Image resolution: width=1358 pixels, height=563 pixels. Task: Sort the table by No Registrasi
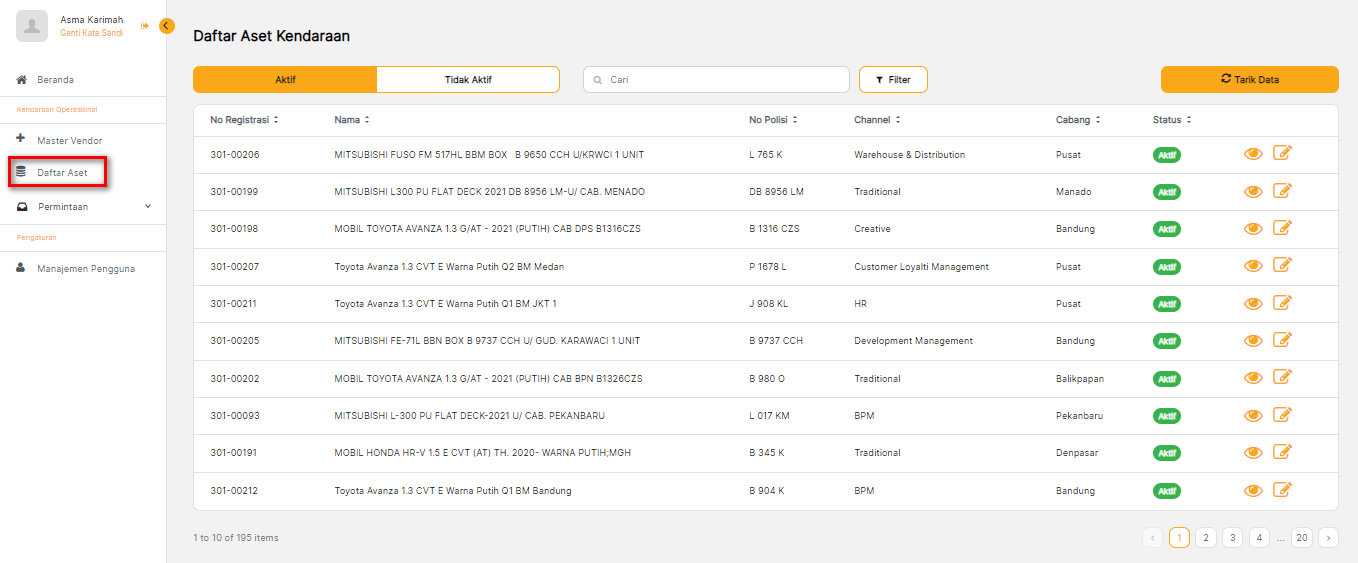(x=244, y=120)
